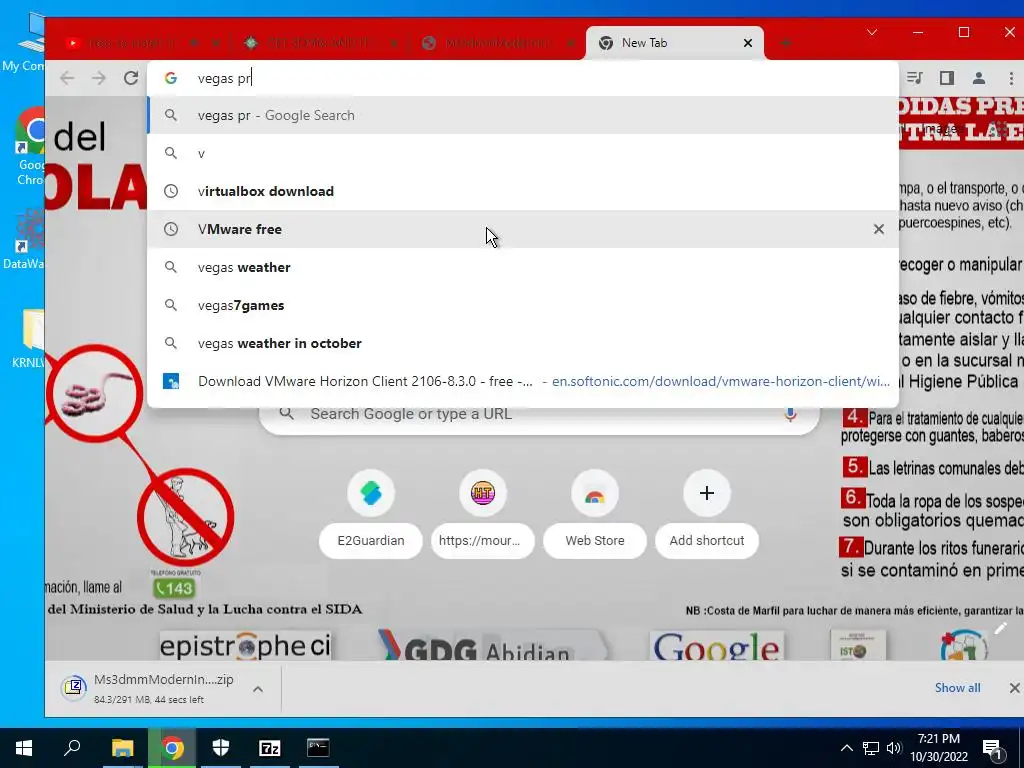
Task: Toggle the Chrome side panel
Action: (x=946, y=78)
